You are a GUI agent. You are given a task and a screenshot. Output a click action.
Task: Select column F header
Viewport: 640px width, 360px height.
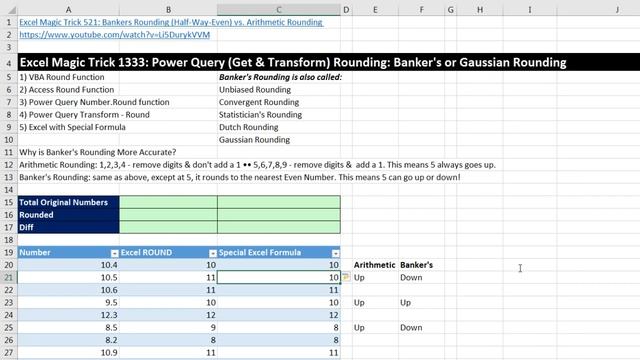[422, 9]
